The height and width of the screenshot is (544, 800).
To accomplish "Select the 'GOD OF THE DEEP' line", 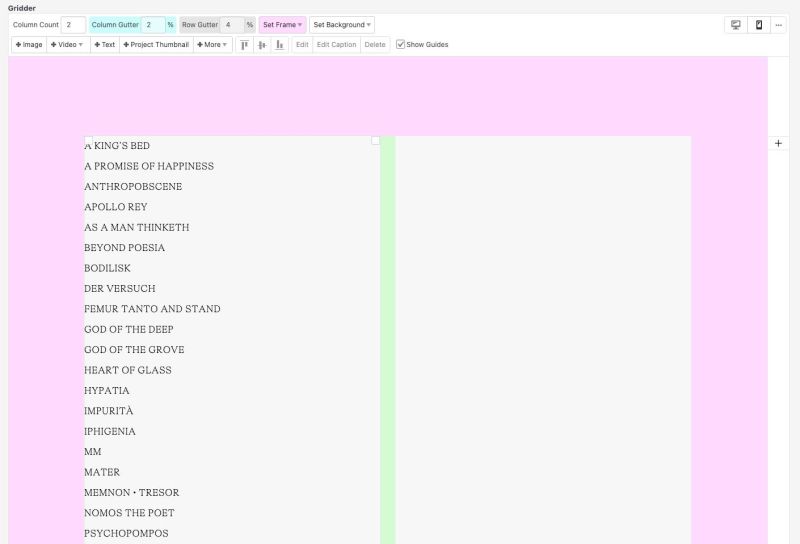I will (129, 330).
